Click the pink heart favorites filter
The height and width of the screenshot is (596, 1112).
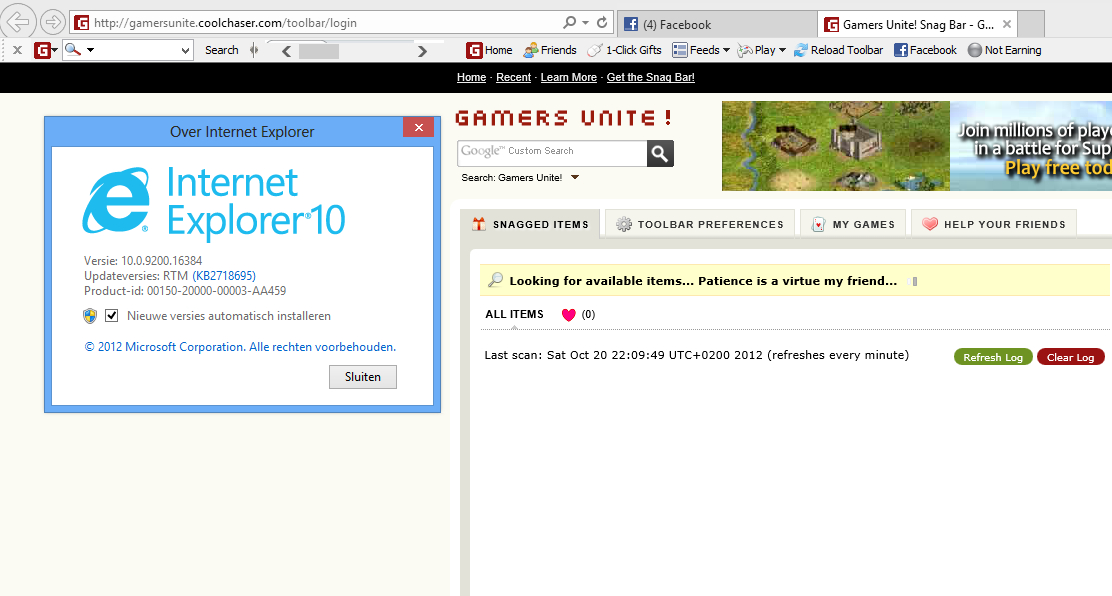tap(569, 314)
